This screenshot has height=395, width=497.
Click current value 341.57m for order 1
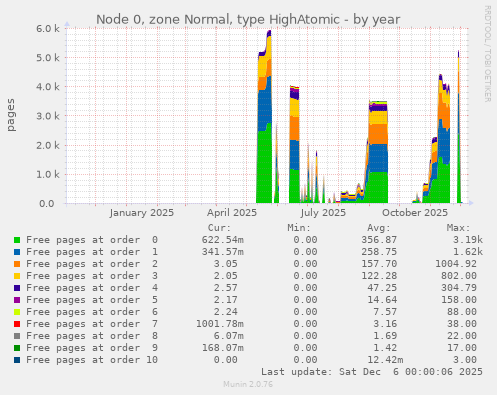click(x=223, y=252)
